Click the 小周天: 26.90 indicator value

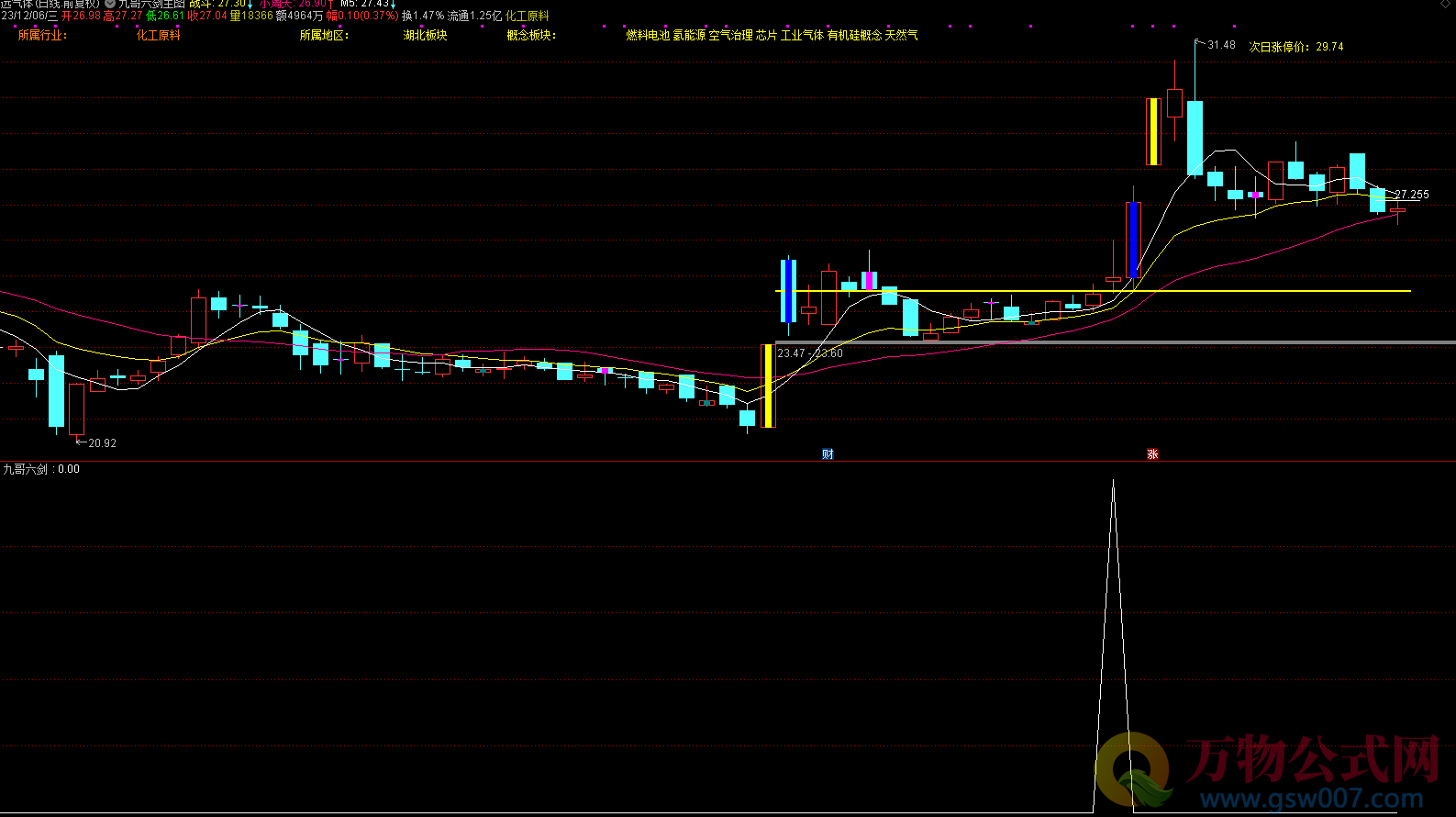tap(293, 4)
